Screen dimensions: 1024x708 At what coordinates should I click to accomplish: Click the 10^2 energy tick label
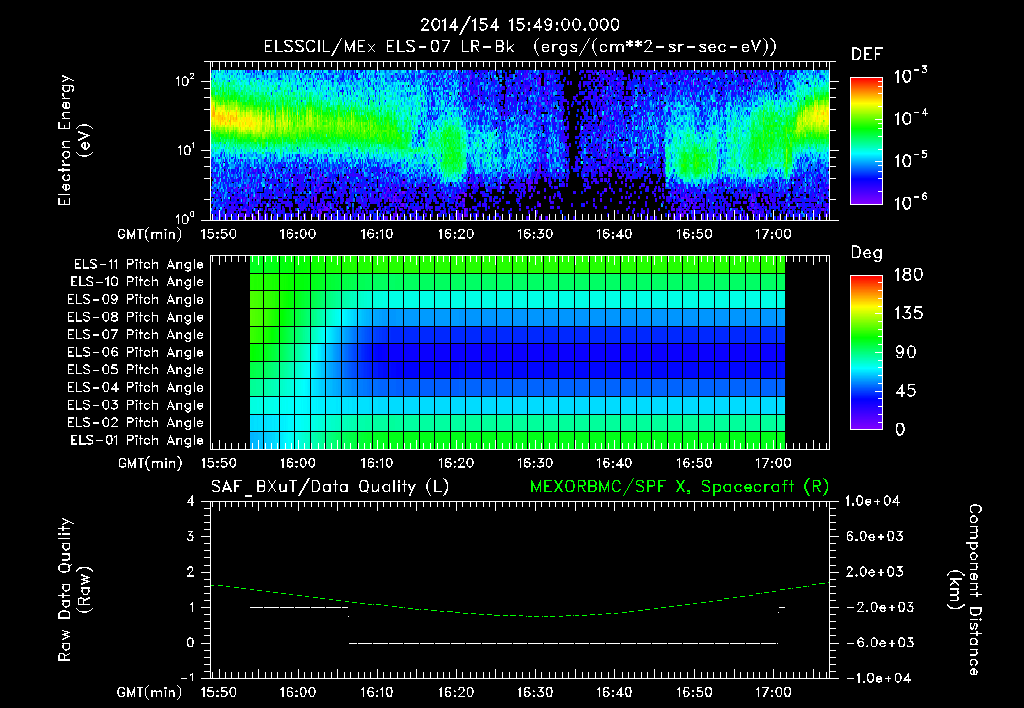[x=185, y=82]
